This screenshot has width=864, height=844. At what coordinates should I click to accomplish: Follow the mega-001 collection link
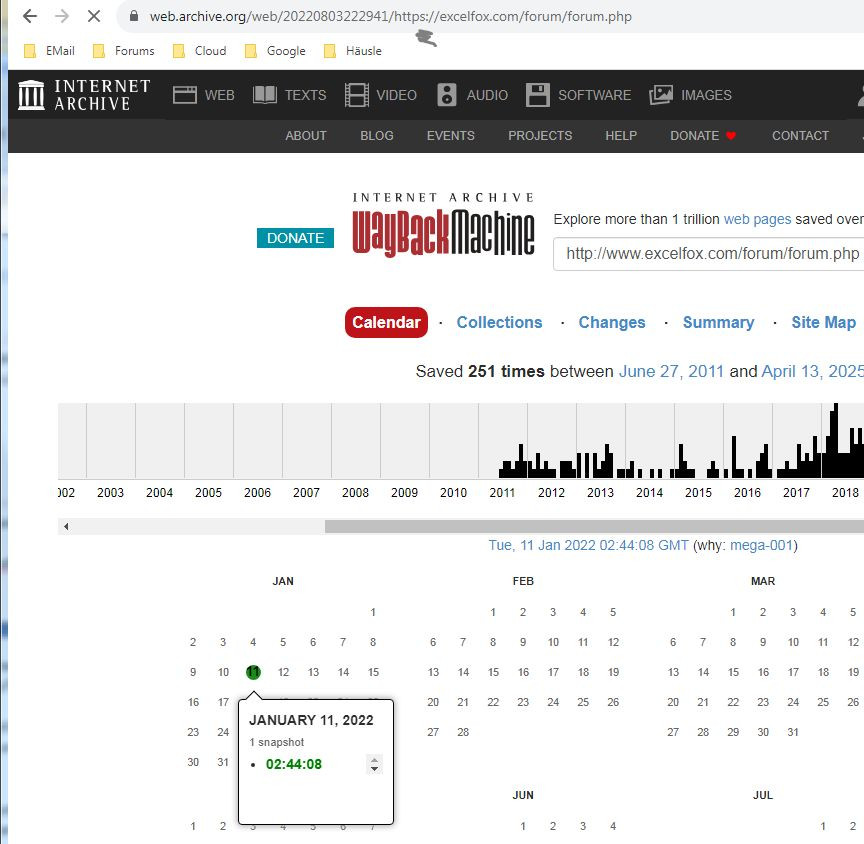tap(762, 545)
